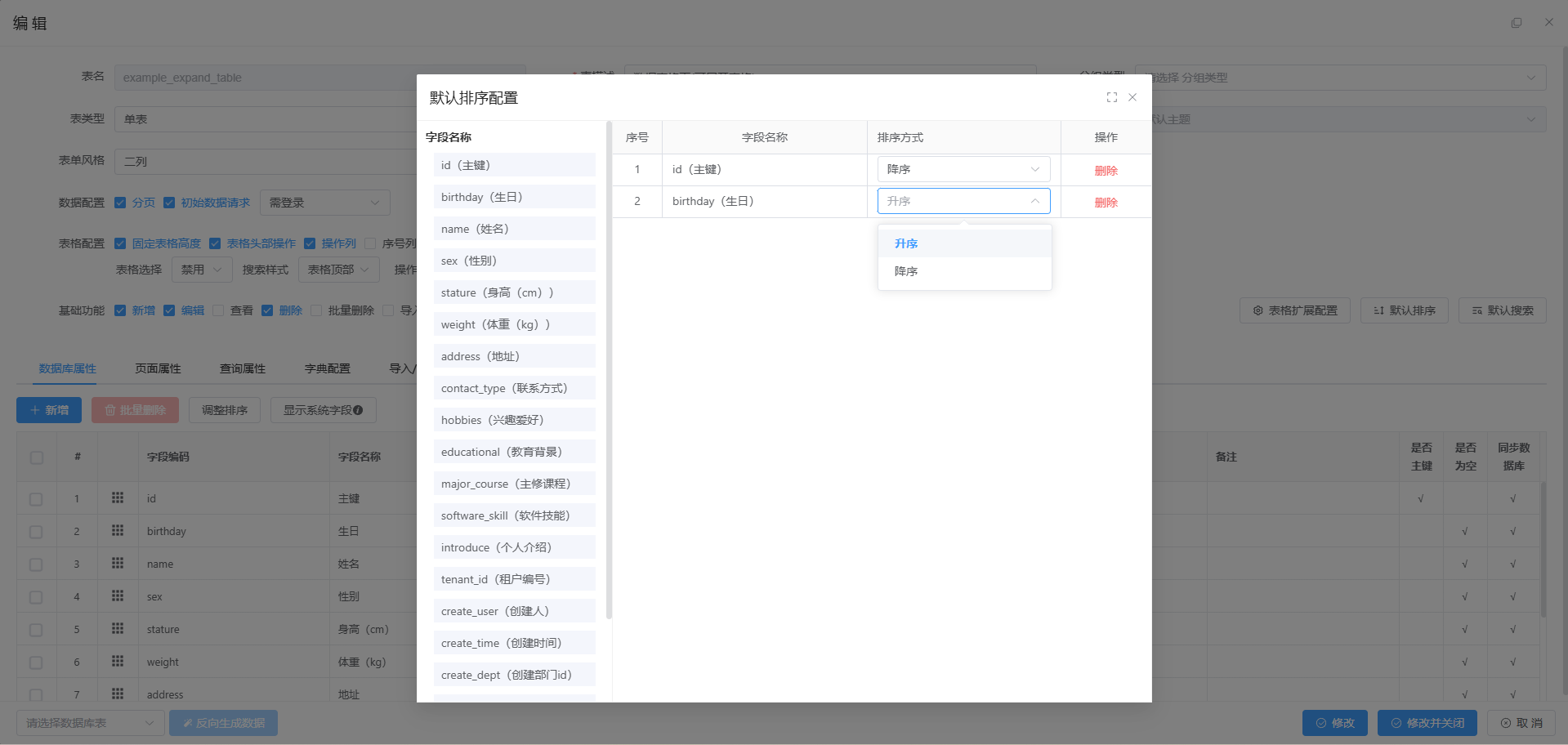Click the icon on 默认搜索 button
1568x745 pixels.
[1478, 310]
